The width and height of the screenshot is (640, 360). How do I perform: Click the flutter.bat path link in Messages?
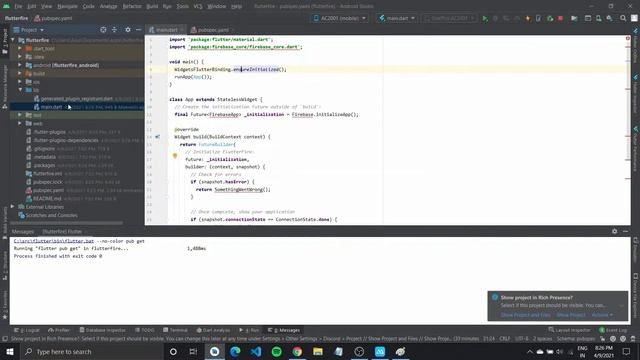coord(54,241)
